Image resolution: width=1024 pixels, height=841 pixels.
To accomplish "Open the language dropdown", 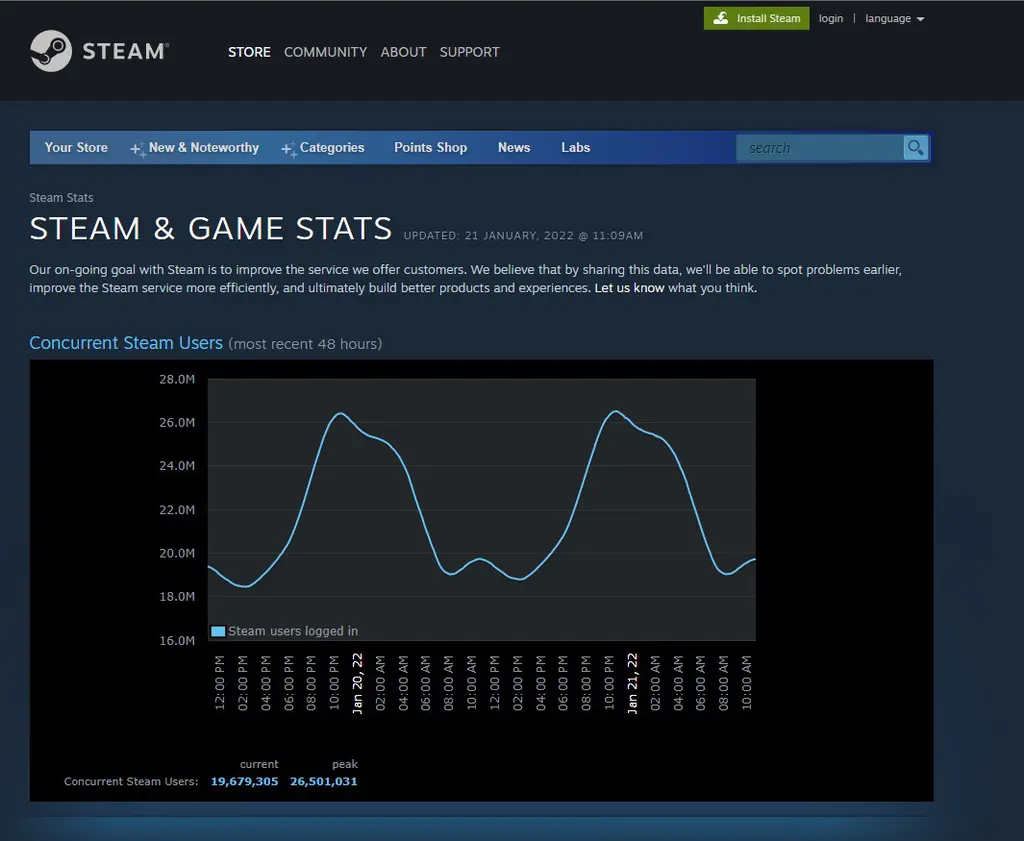I will pyautogui.click(x=894, y=18).
